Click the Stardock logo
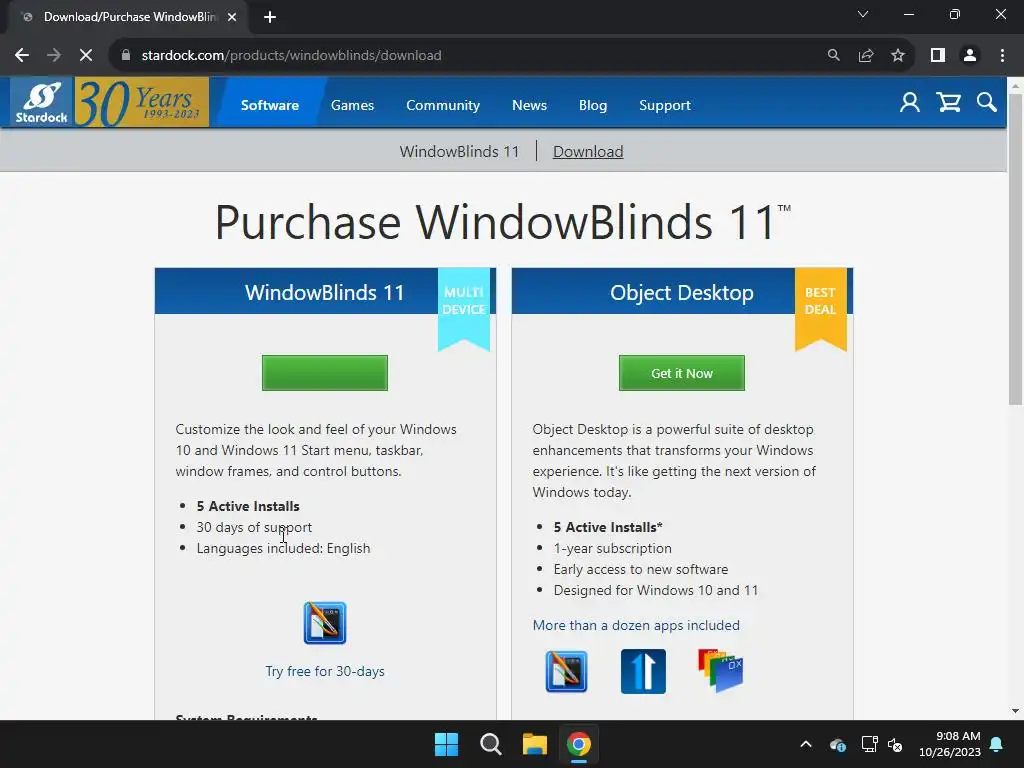This screenshot has width=1024, height=768. click(42, 102)
